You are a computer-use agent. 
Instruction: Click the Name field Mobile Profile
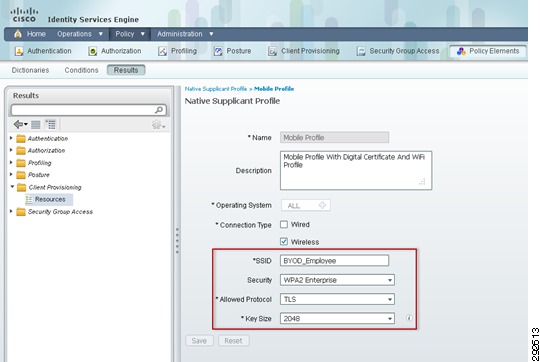point(334,137)
